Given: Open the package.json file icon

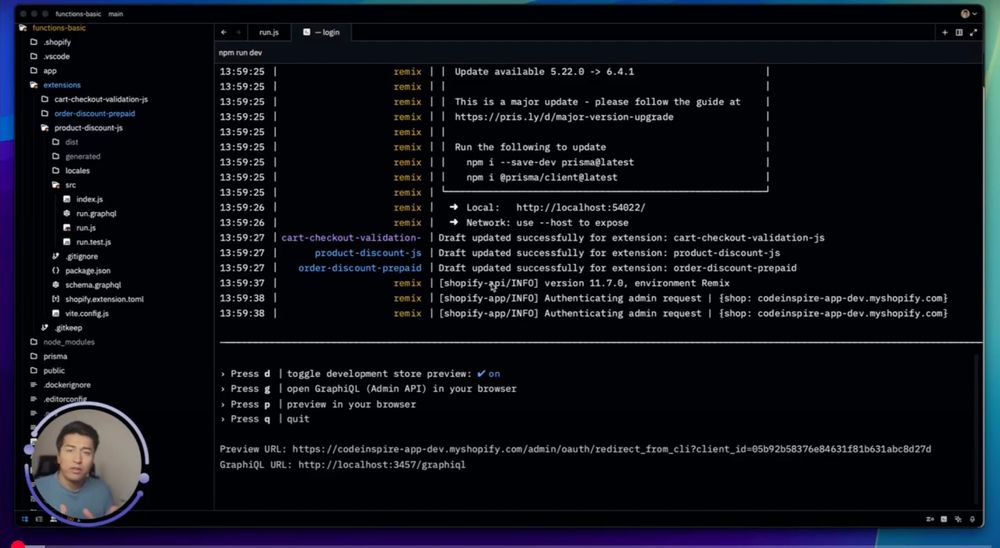Looking at the screenshot, I should pos(55,270).
